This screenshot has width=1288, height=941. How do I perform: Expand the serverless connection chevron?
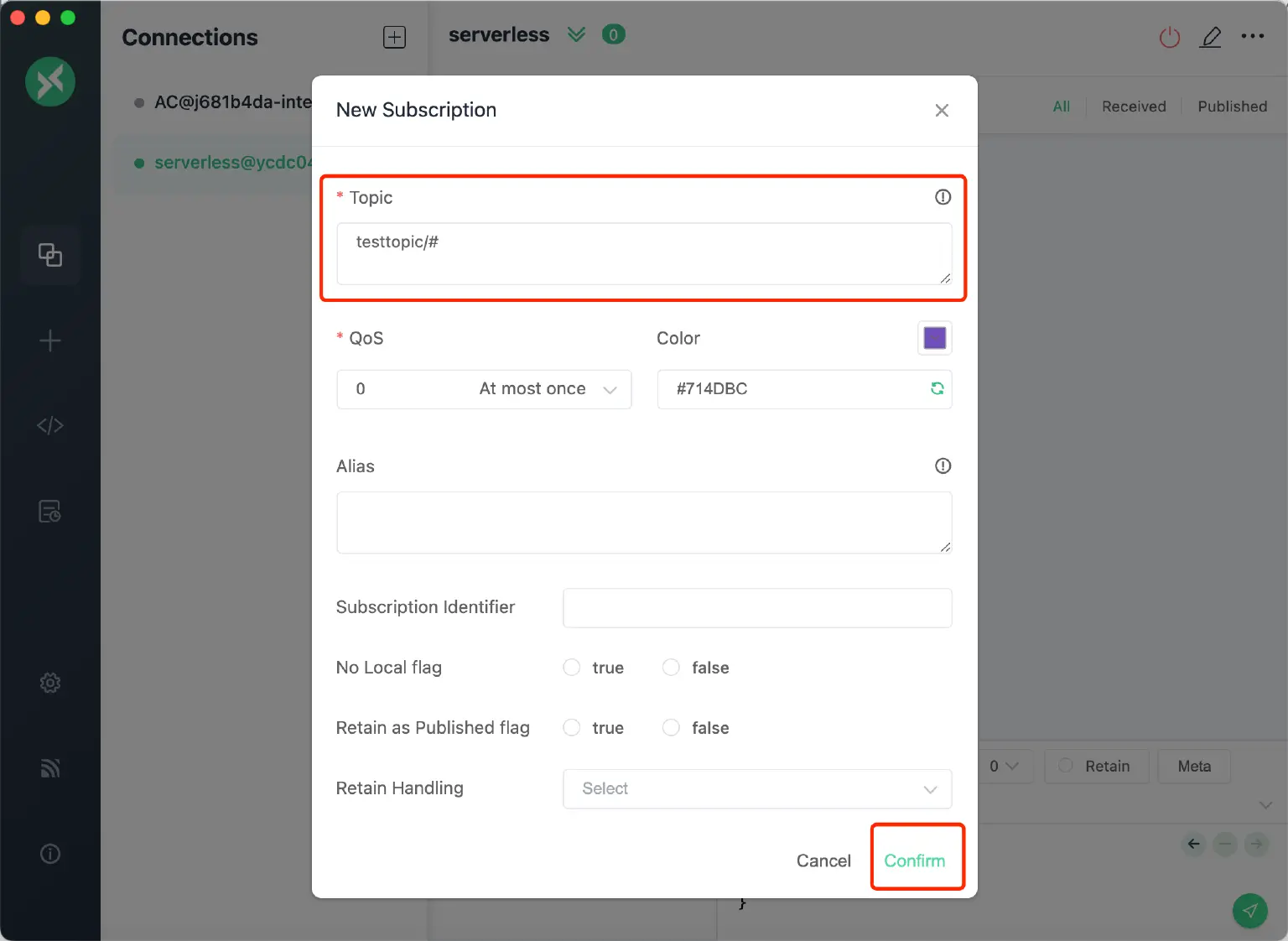click(576, 34)
